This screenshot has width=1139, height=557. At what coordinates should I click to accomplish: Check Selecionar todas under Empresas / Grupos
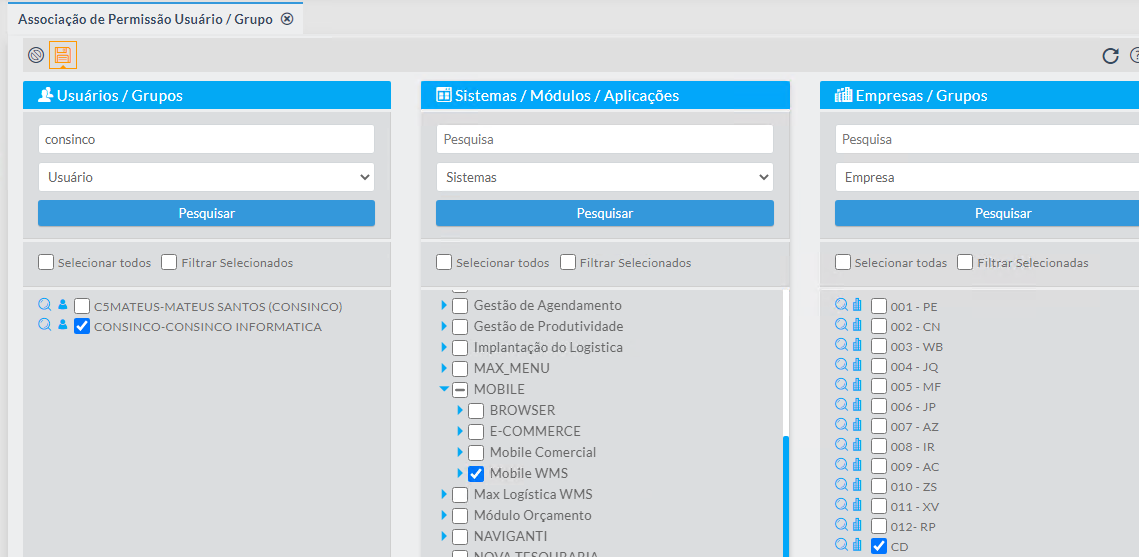pos(843,262)
